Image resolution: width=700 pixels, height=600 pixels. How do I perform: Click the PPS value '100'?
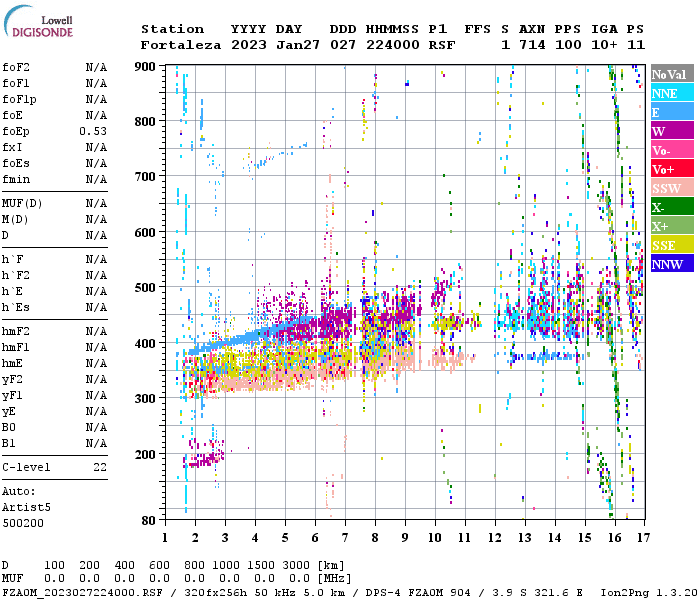568,45
